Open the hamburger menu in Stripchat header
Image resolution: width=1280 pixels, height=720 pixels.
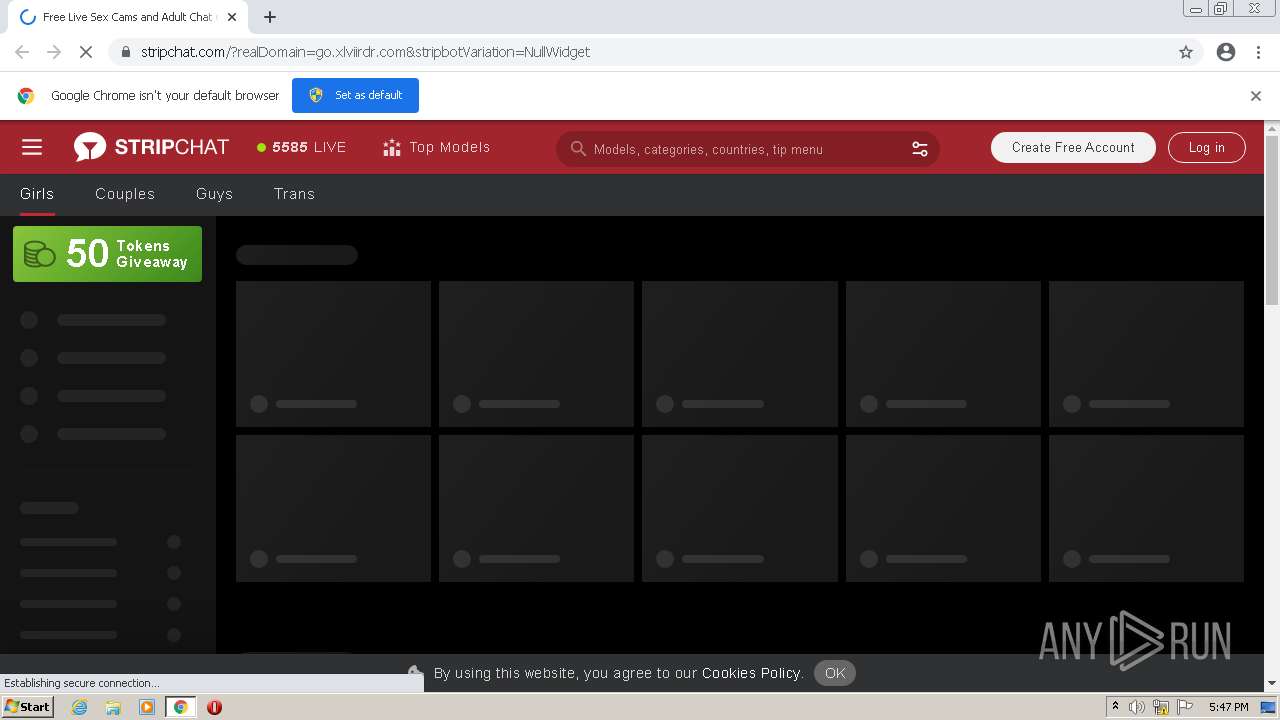click(32, 147)
